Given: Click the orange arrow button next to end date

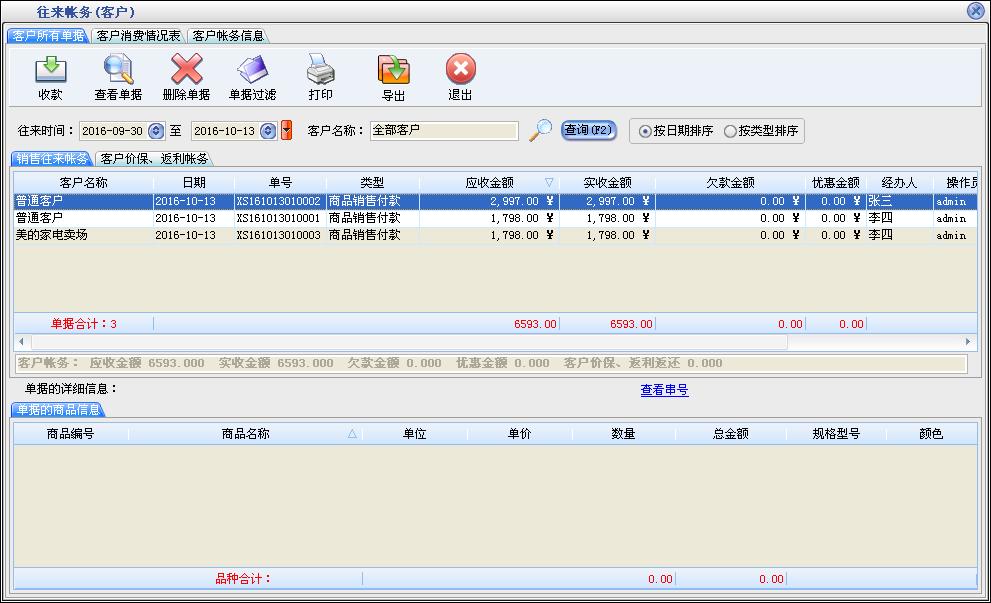Looking at the screenshot, I should point(287,131).
